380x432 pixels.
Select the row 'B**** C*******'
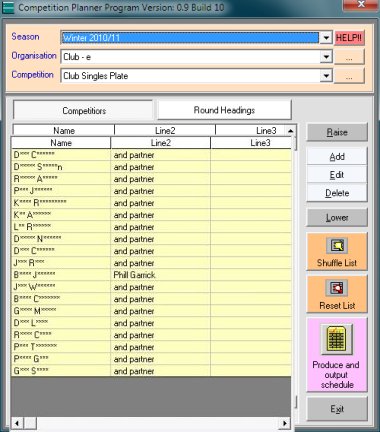151,299
